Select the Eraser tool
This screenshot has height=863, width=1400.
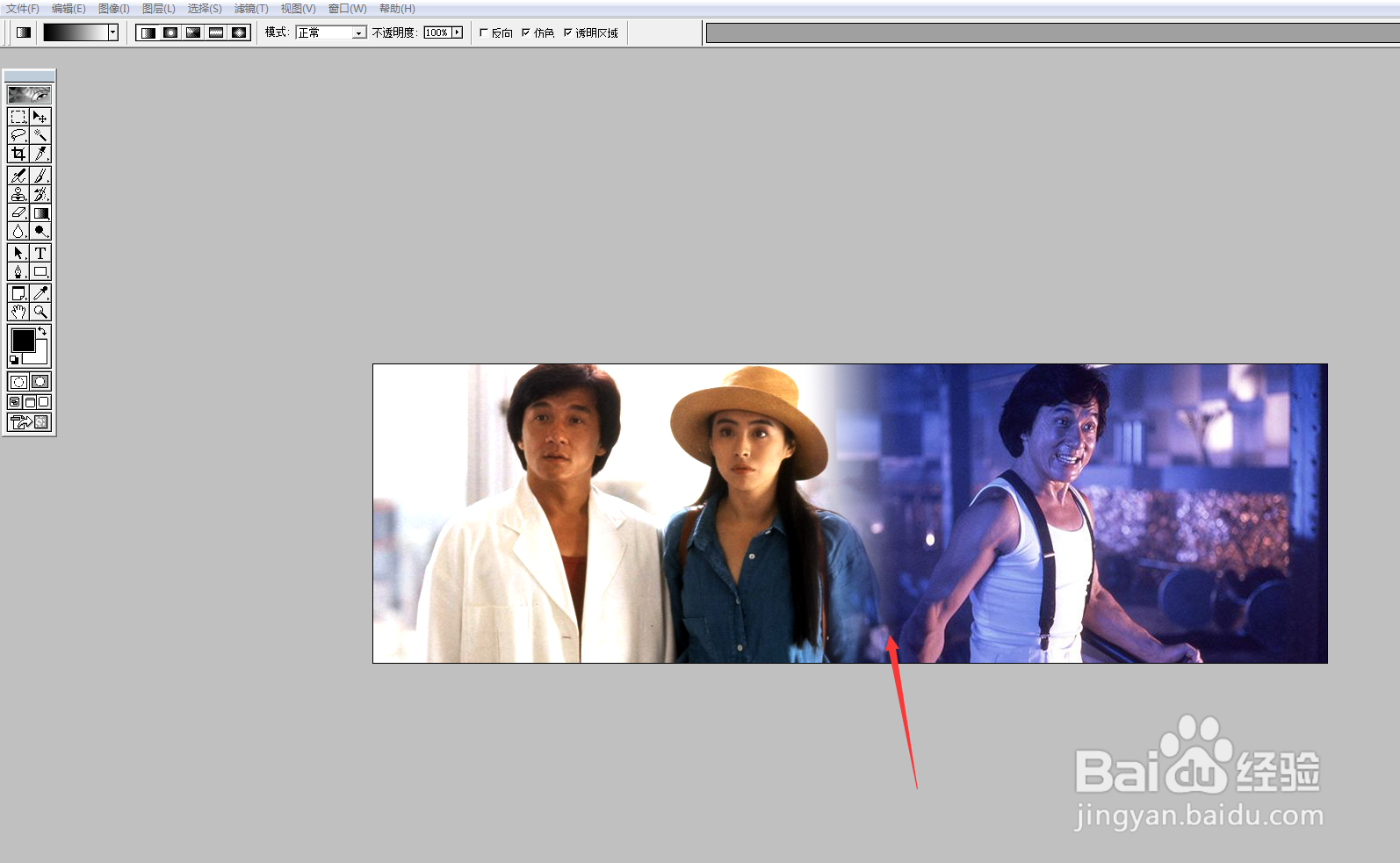coord(18,212)
